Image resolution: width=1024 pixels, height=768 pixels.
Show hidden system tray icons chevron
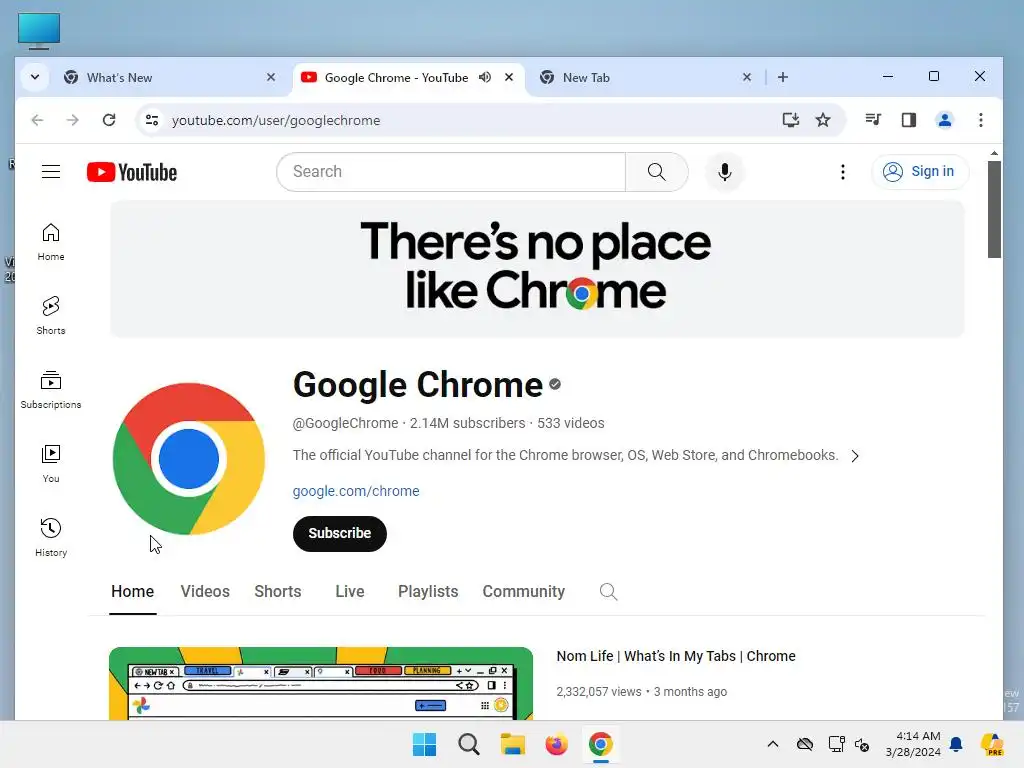coord(773,744)
